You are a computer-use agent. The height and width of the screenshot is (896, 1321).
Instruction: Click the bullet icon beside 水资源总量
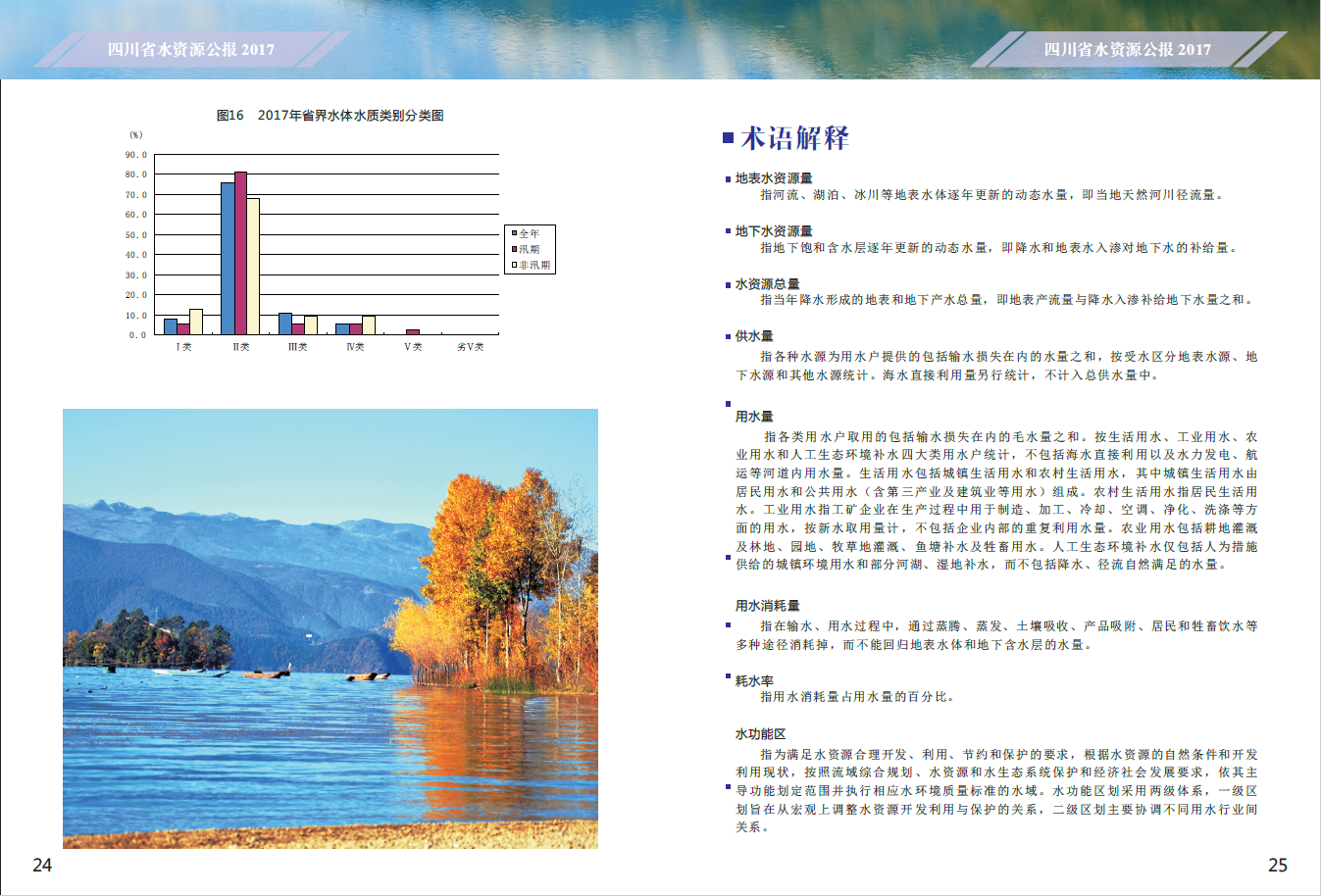728,284
